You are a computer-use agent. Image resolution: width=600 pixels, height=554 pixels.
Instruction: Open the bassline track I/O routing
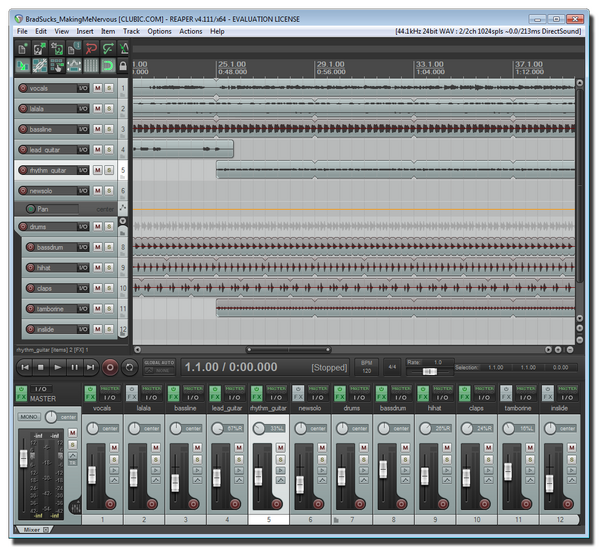[x=82, y=130]
